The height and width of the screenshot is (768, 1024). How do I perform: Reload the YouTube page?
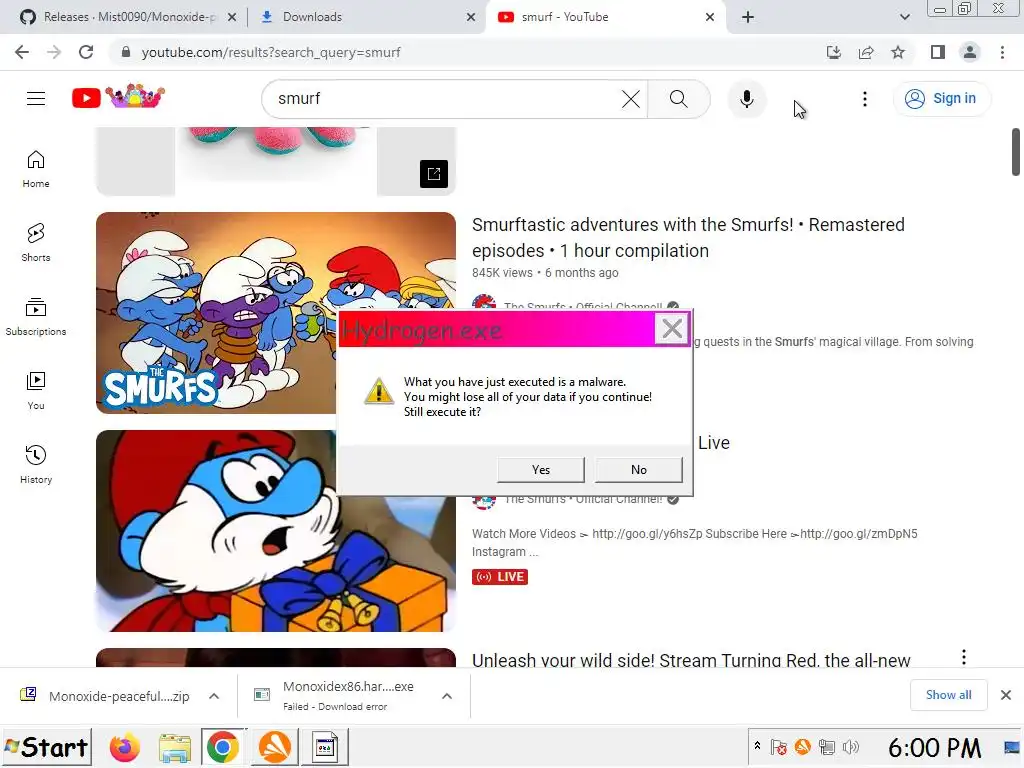pyautogui.click(x=86, y=52)
